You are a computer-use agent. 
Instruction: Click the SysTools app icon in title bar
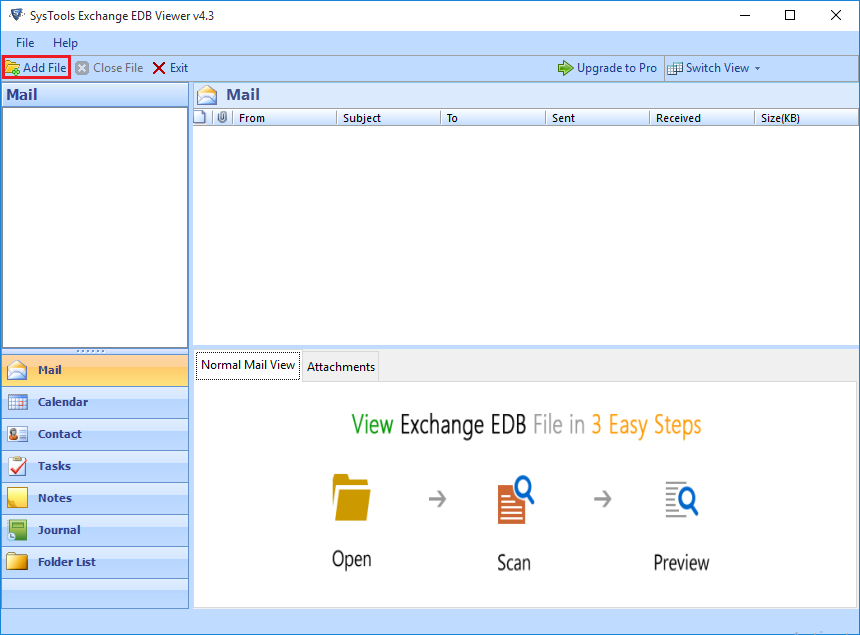[17, 15]
